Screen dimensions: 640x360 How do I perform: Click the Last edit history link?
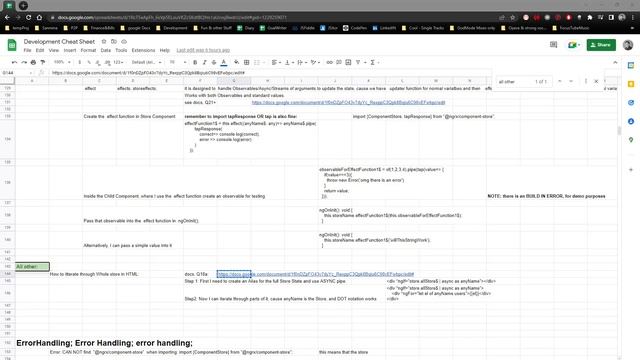click(x=203, y=50)
